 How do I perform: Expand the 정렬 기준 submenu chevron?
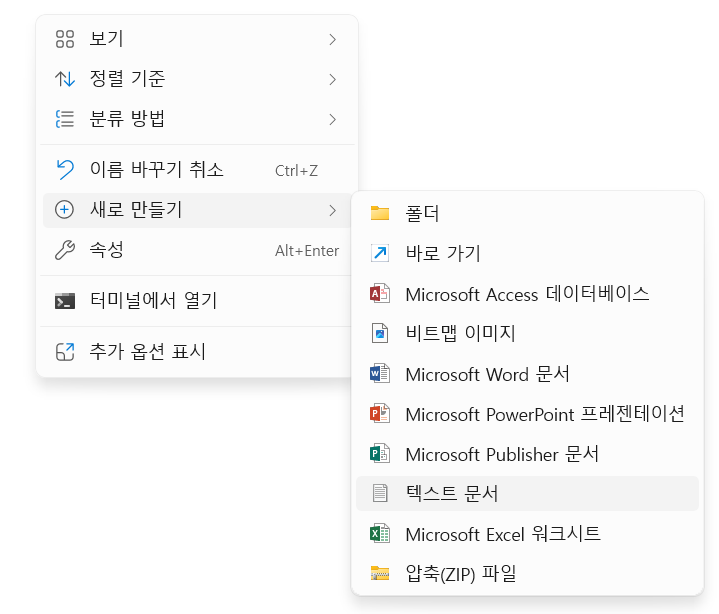332,79
